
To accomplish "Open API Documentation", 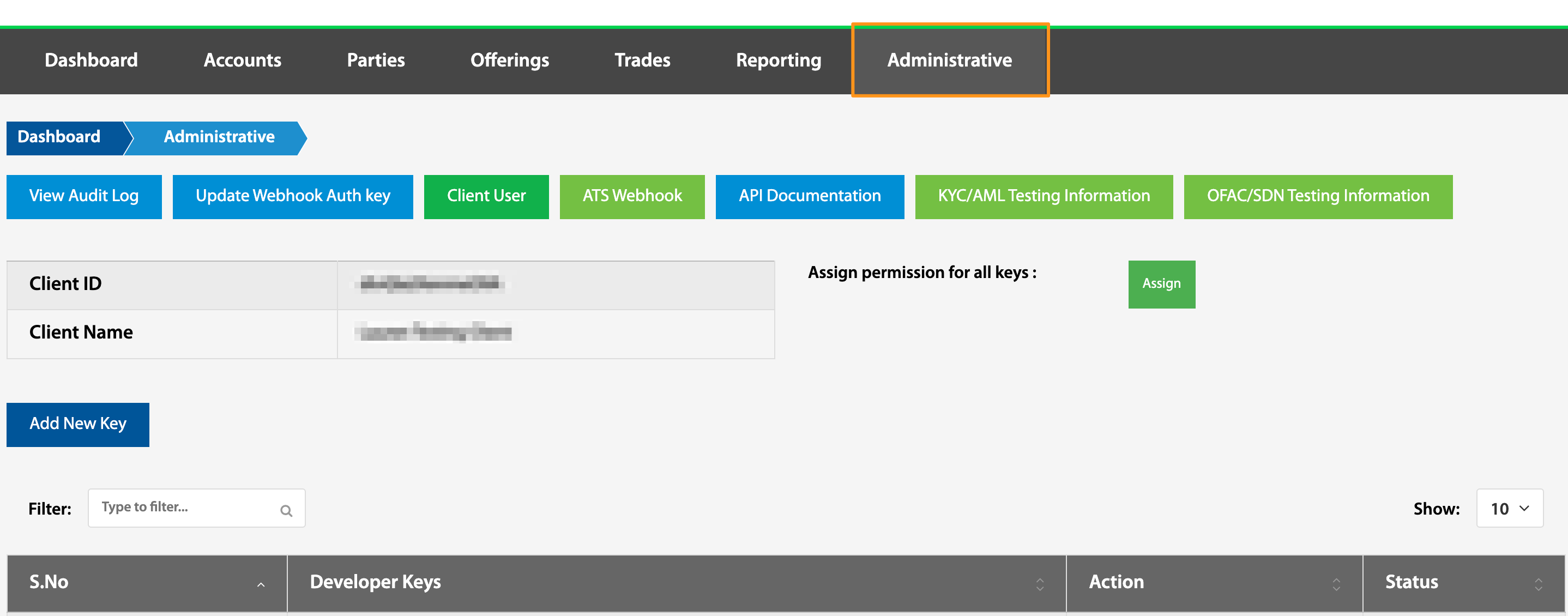I will [x=809, y=196].
